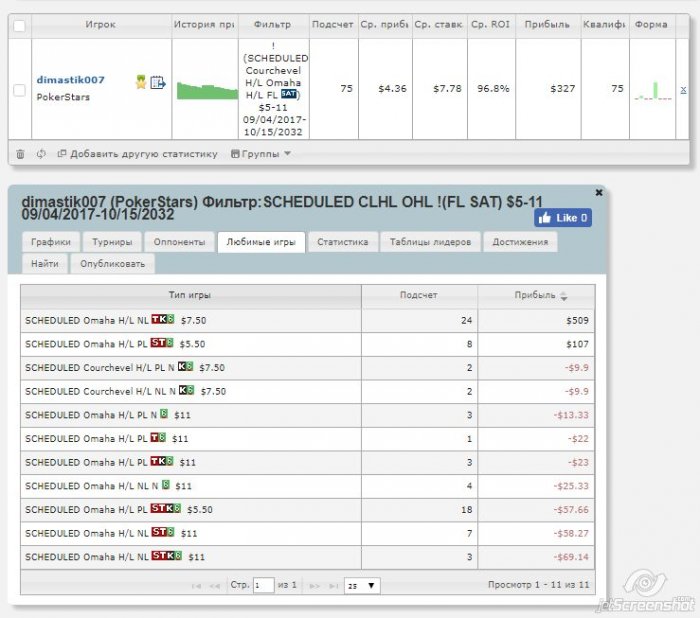Close the player statistics popup

pos(599,191)
